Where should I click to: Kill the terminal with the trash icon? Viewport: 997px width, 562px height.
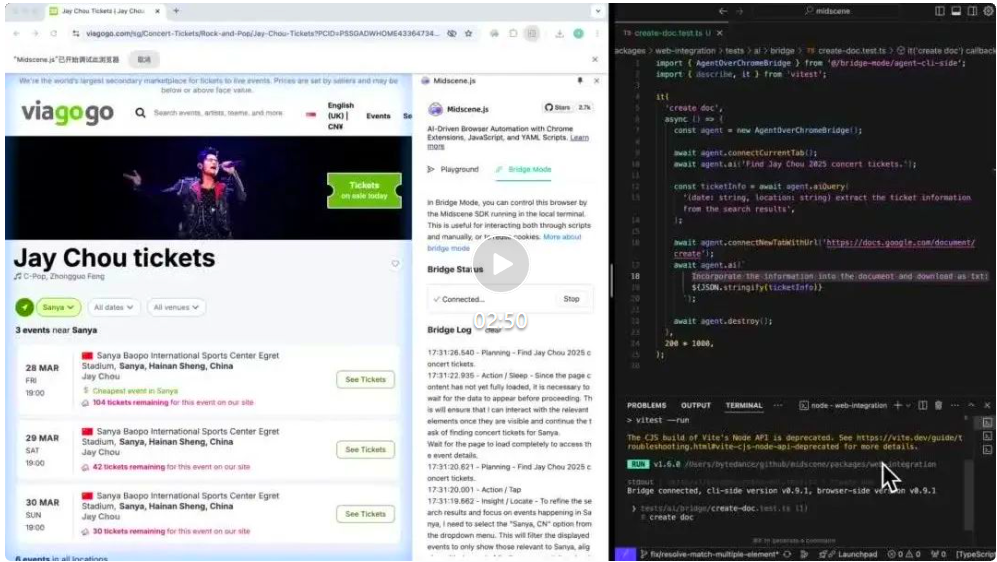click(937, 405)
